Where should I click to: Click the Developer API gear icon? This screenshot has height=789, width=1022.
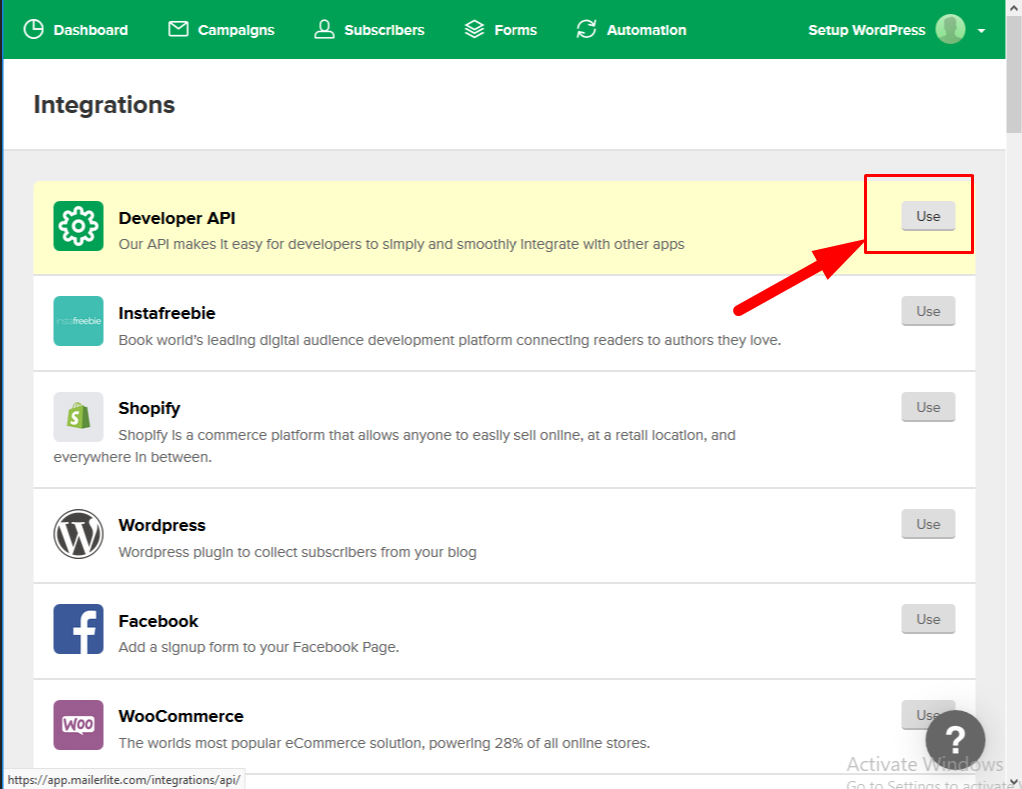click(x=78, y=226)
